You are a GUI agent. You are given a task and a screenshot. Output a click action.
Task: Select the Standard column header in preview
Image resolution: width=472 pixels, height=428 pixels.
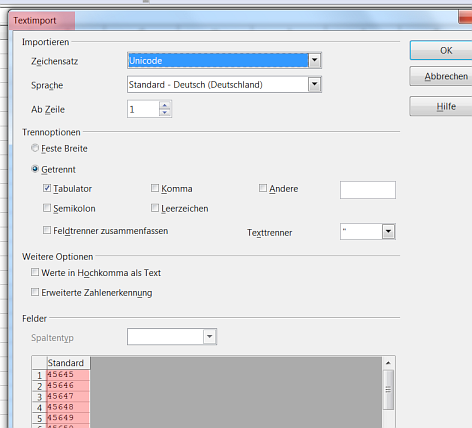click(x=68, y=363)
